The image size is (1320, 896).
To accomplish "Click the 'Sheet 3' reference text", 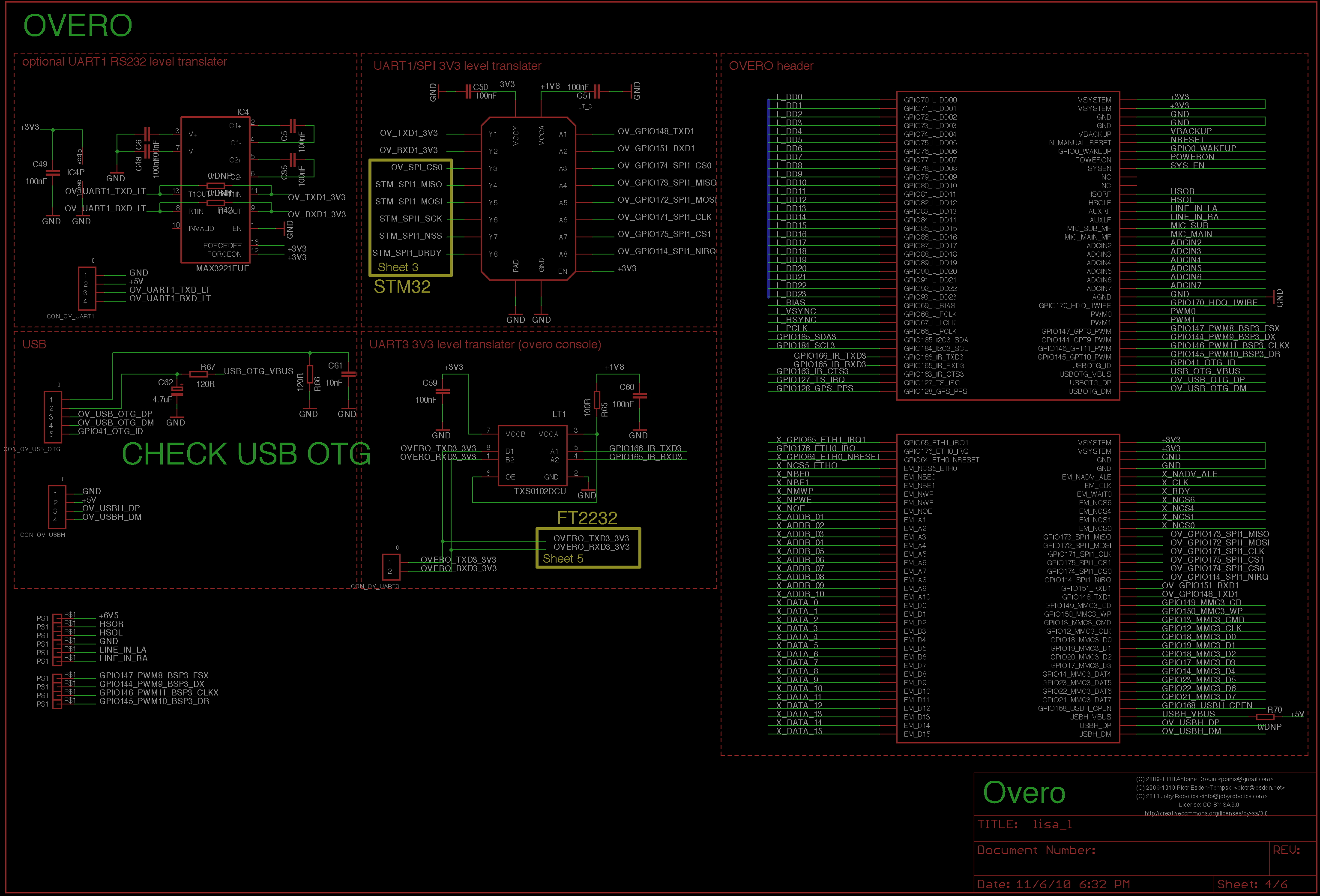I will tap(398, 267).
